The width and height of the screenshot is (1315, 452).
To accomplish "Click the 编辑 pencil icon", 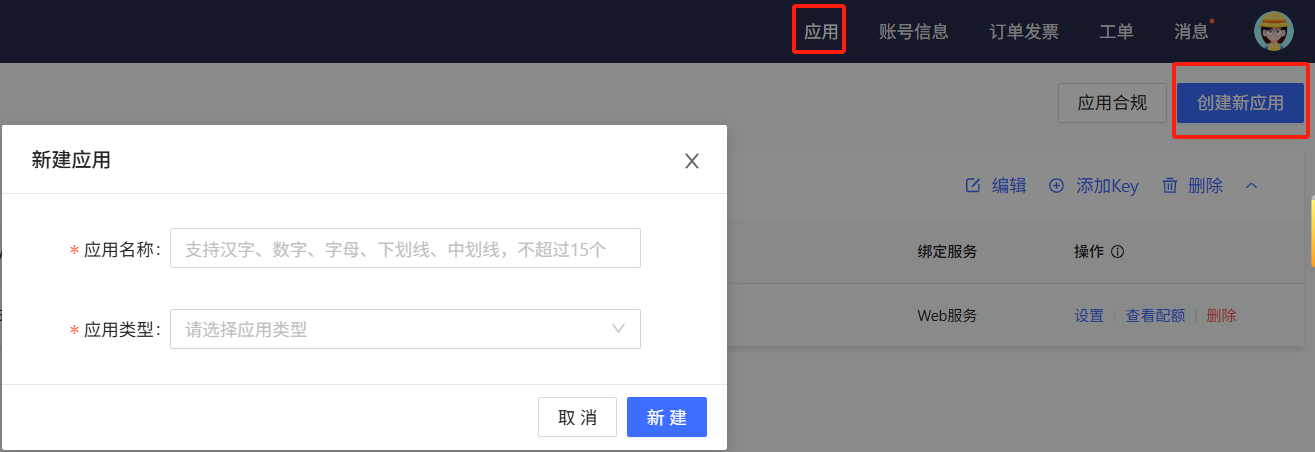I will (x=972, y=186).
